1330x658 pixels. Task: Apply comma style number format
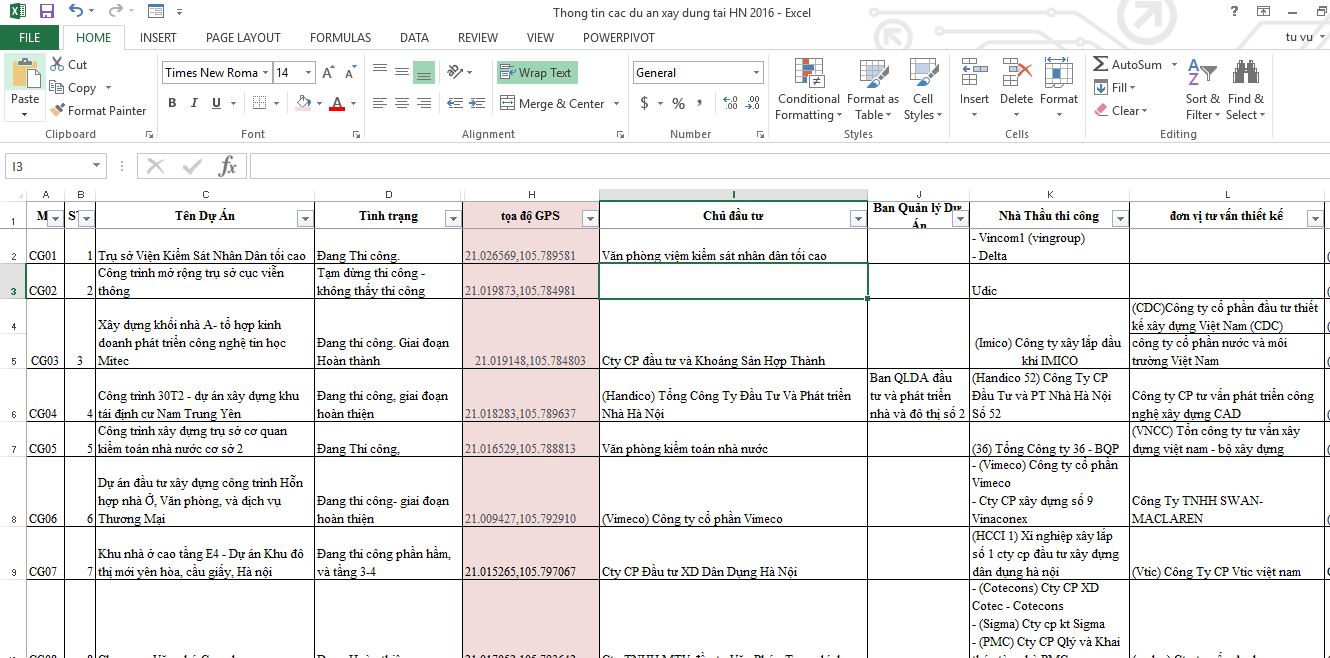point(701,103)
